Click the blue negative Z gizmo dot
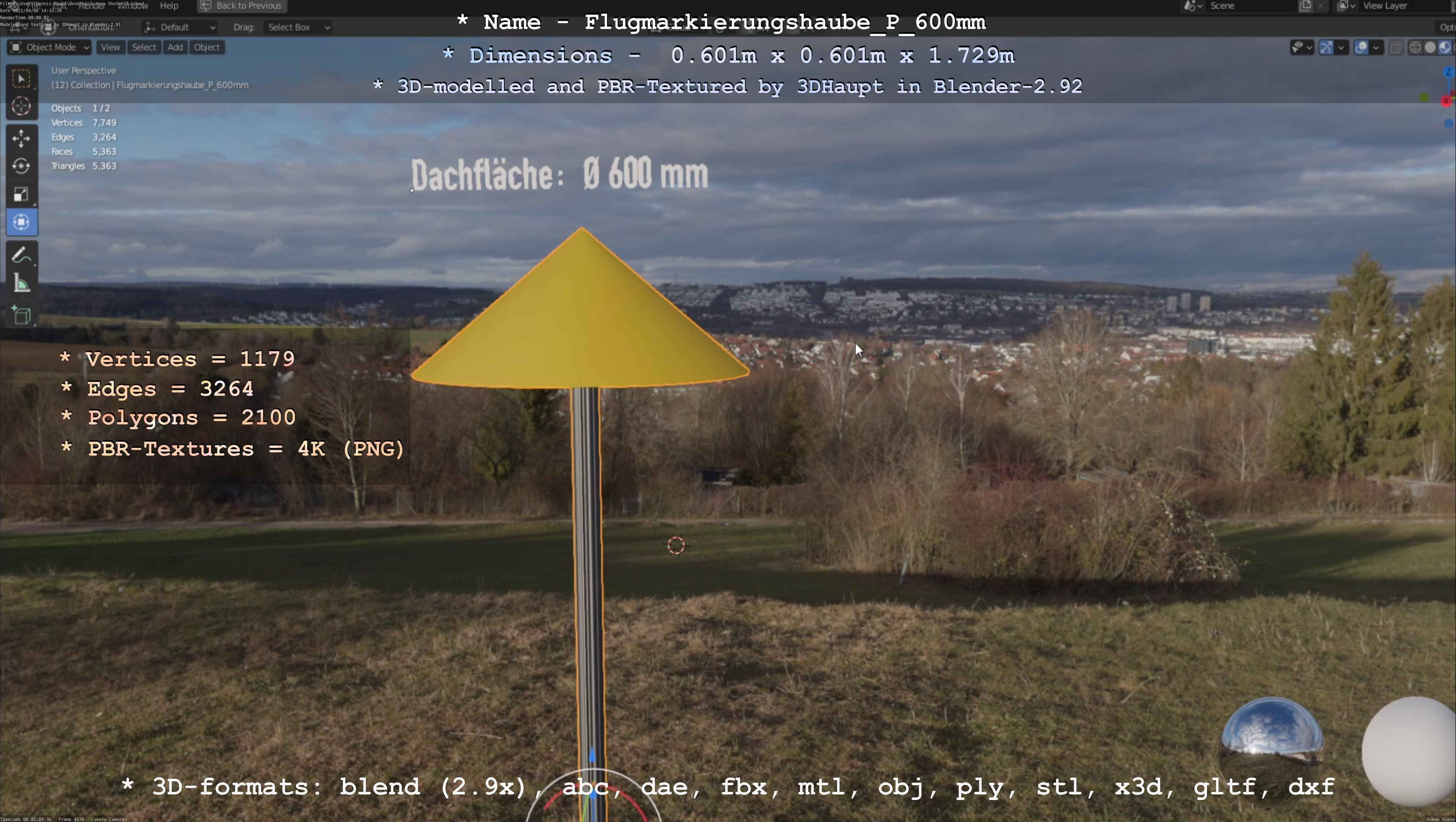Viewport: 1456px width, 822px height. point(1449,123)
